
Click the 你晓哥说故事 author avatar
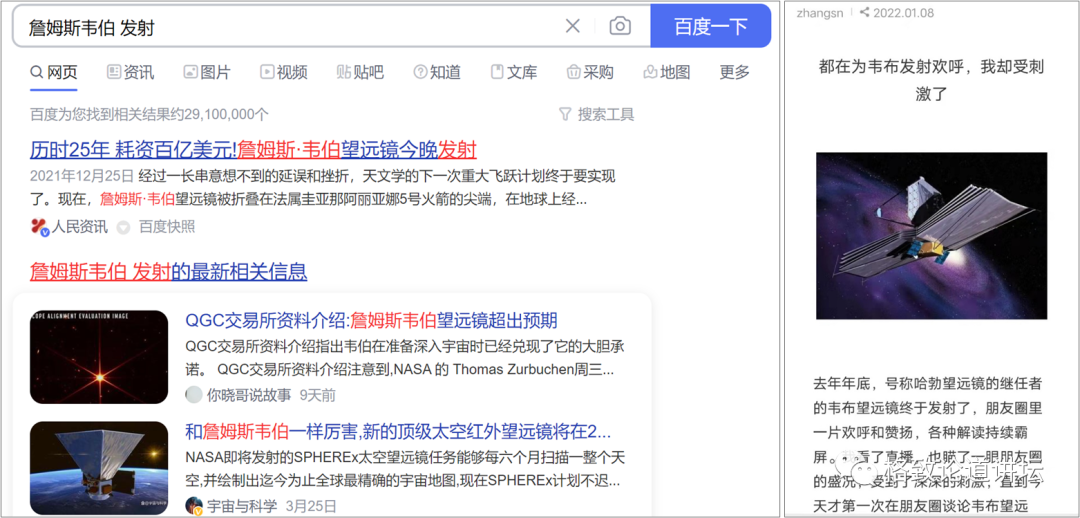194,395
